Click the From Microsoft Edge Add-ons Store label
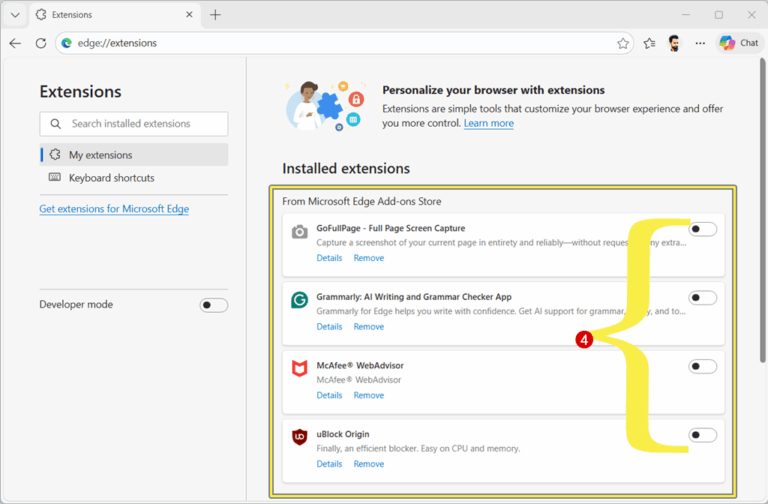The image size is (768, 504). coord(361,201)
